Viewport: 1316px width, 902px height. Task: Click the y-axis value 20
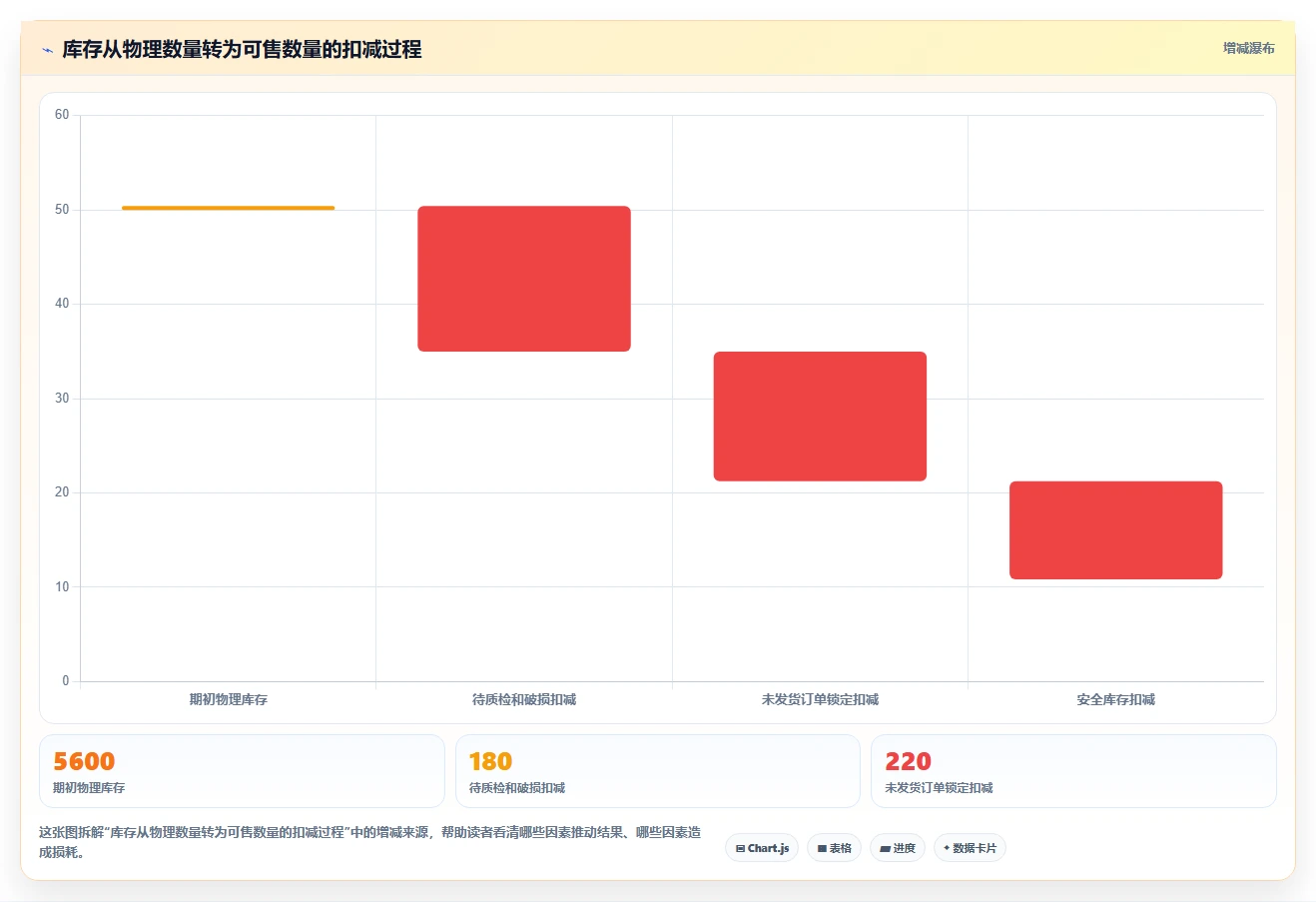pos(62,492)
